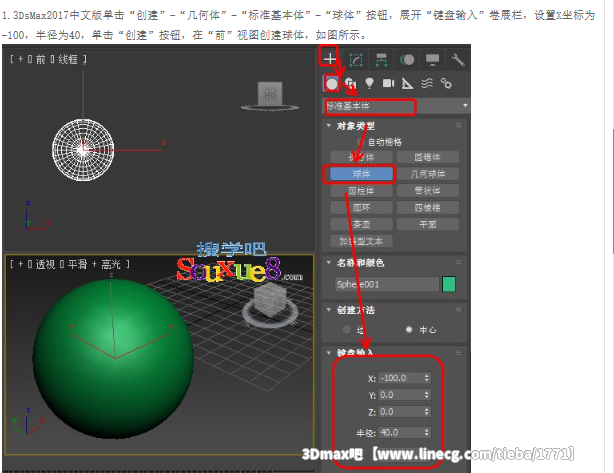Click the 茶壶 teapot button

pyautogui.click(x=361, y=224)
